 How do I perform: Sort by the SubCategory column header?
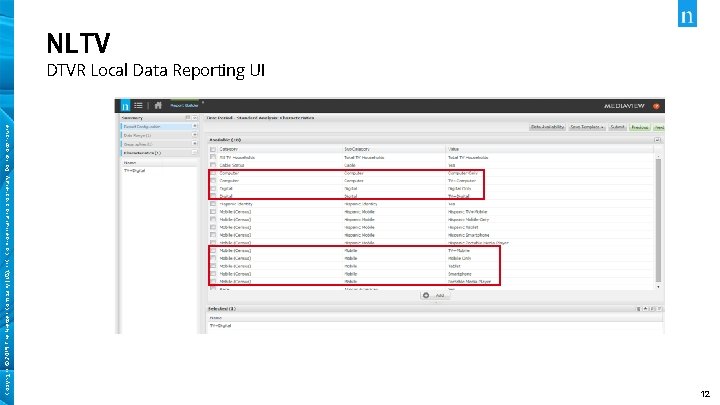pyautogui.click(x=357, y=149)
